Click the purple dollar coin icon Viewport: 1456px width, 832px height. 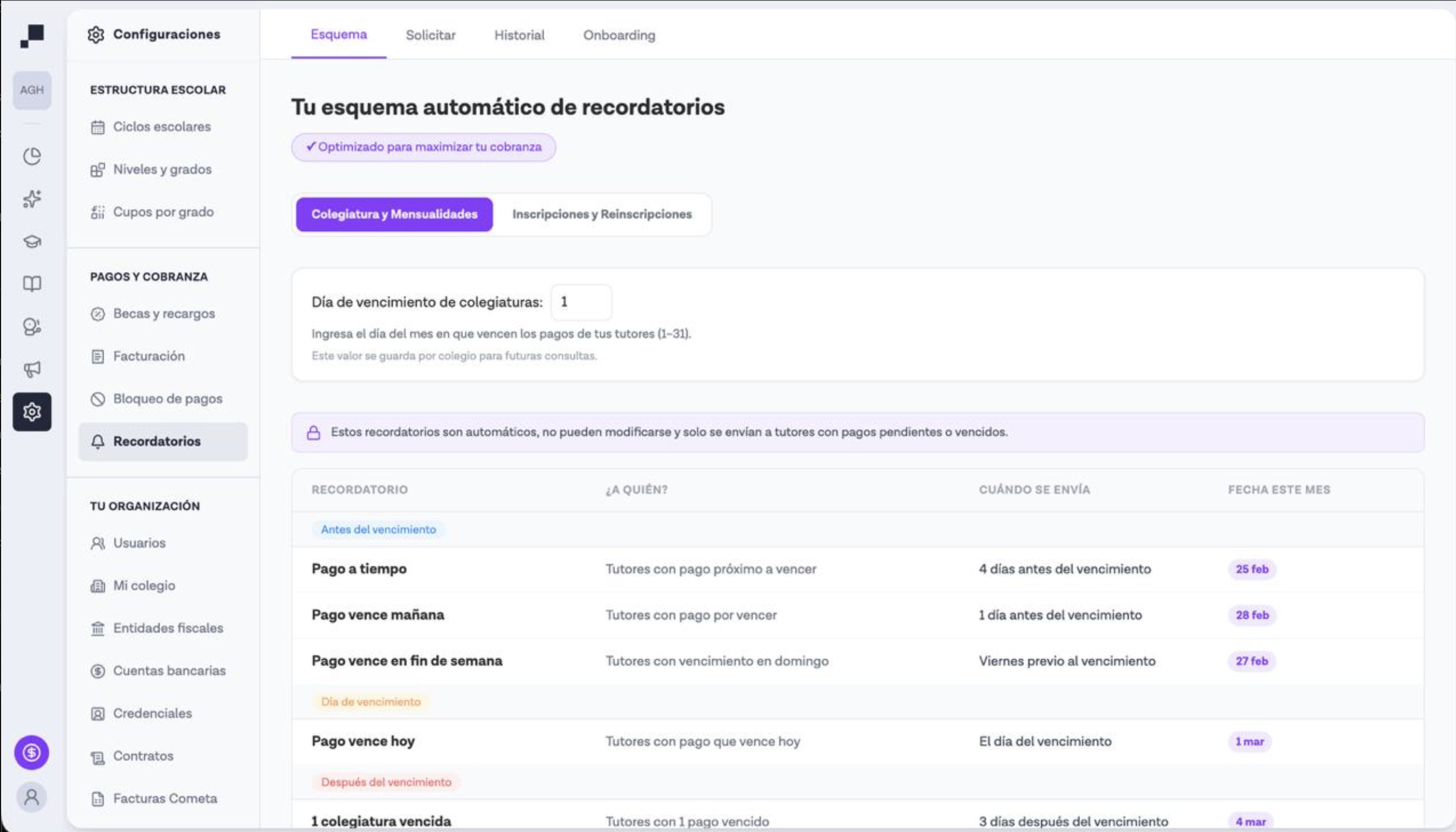click(31, 752)
